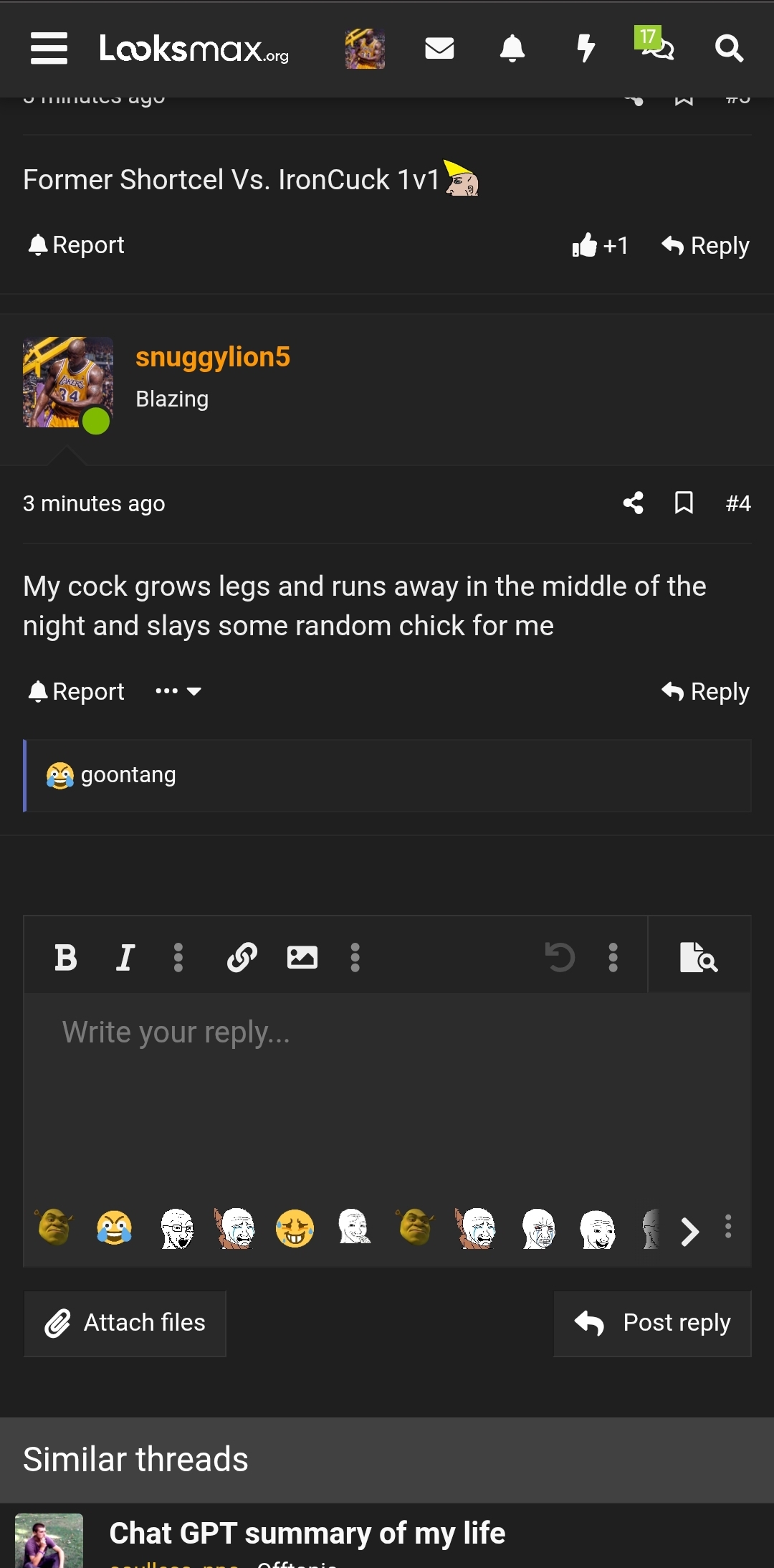Expand the more options under the Report link

point(177,691)
